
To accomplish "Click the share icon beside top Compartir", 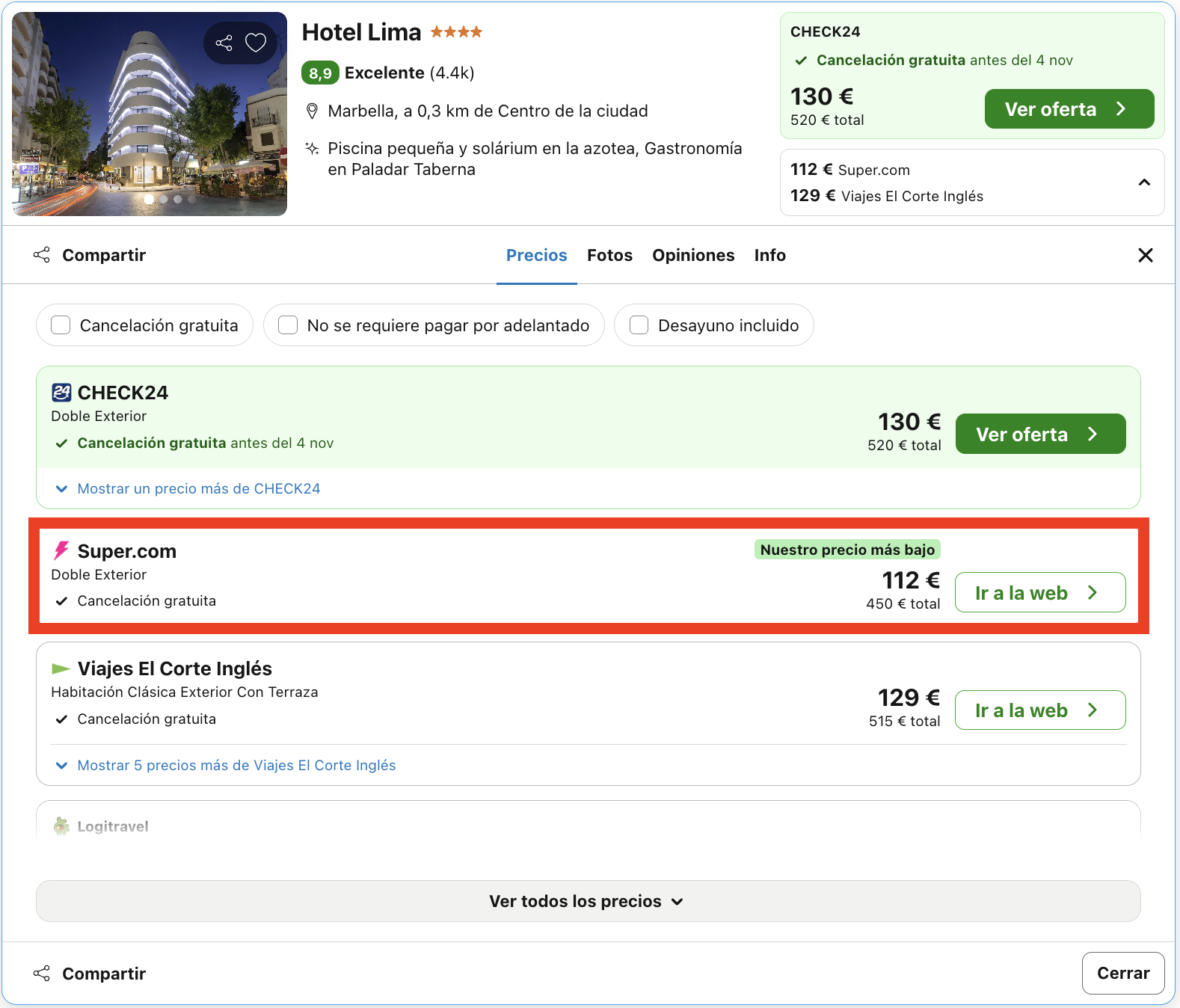I will point(42,255).
